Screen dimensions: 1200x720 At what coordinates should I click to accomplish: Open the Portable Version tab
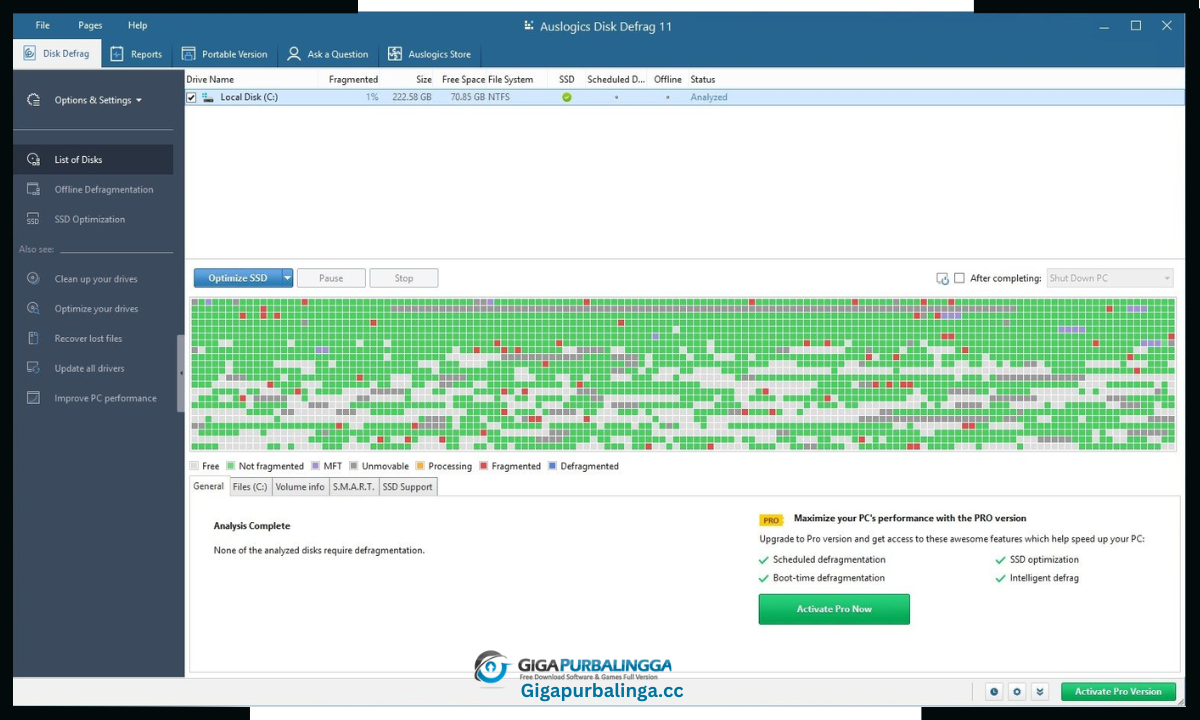(x=225, y=54)
